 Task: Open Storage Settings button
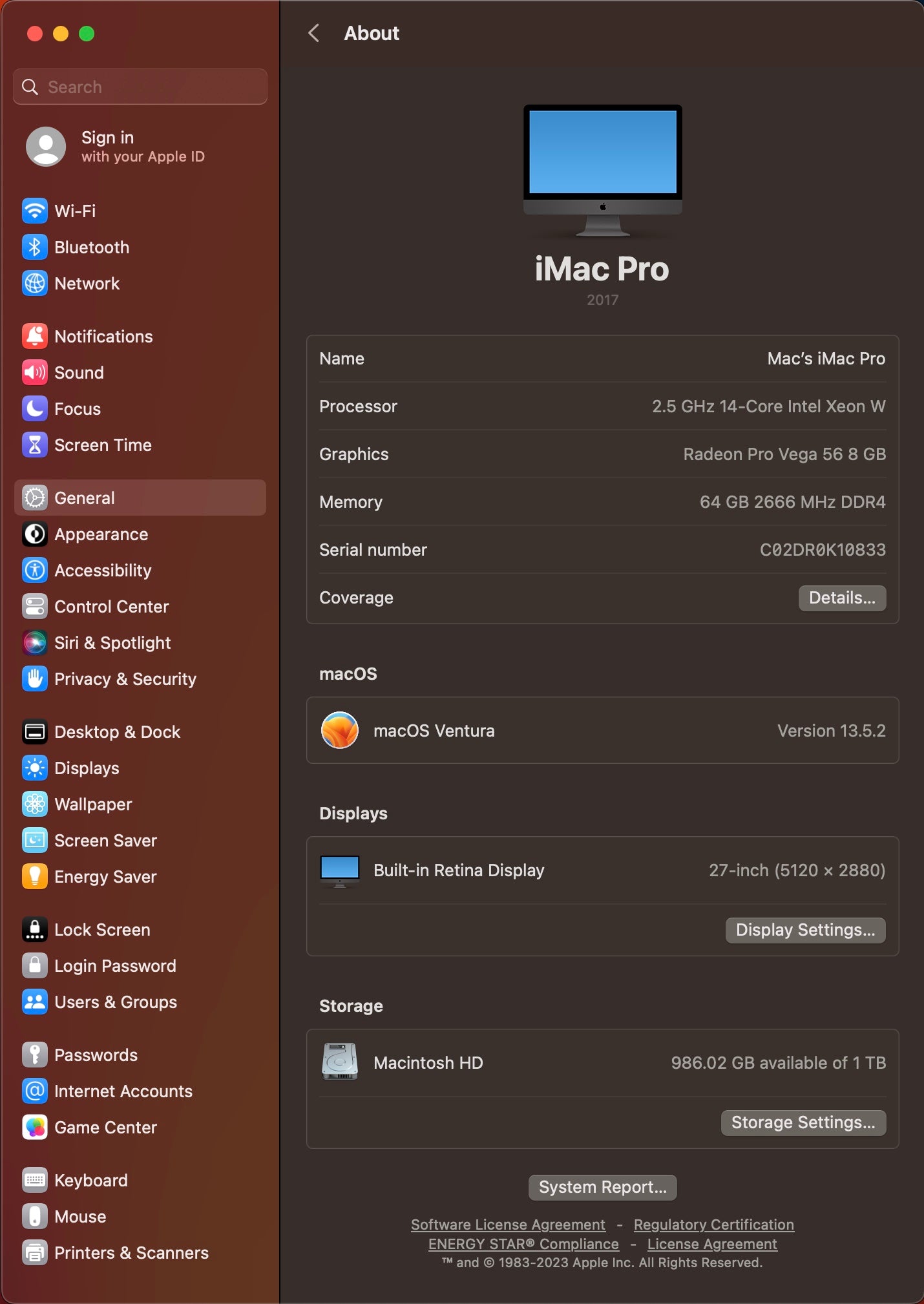[803, 1122]
